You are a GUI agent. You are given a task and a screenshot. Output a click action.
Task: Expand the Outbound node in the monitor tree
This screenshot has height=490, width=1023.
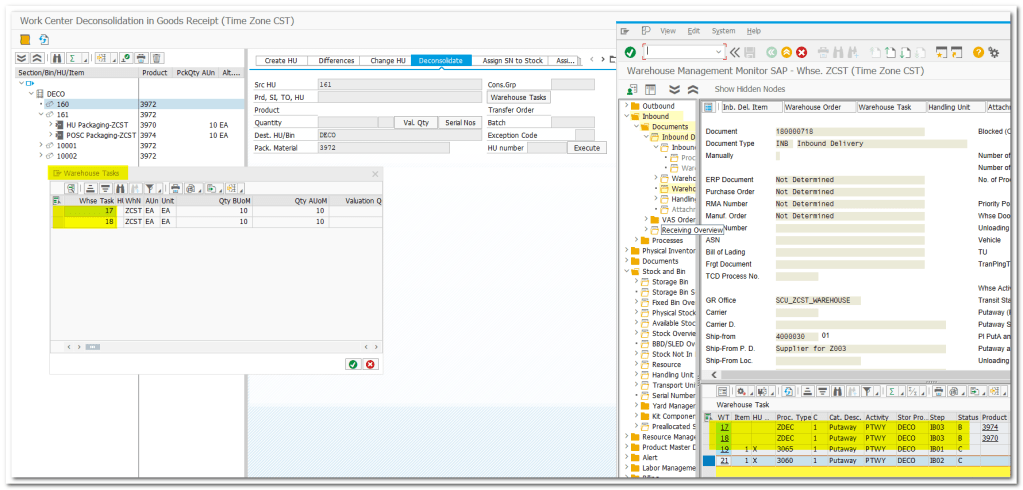click(628, 106)
